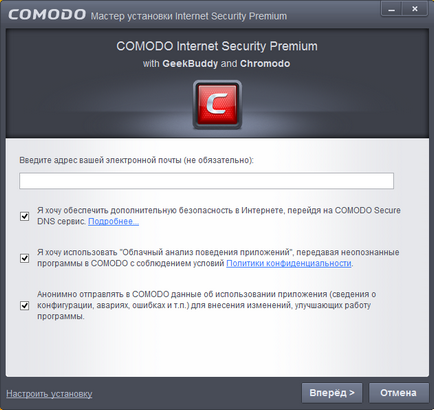Proceed with the Вперёд > button

[332, 393]
